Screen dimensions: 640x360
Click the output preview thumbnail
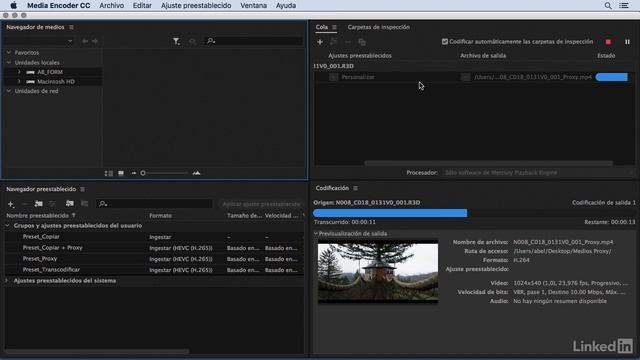click(x=378, y=272)
